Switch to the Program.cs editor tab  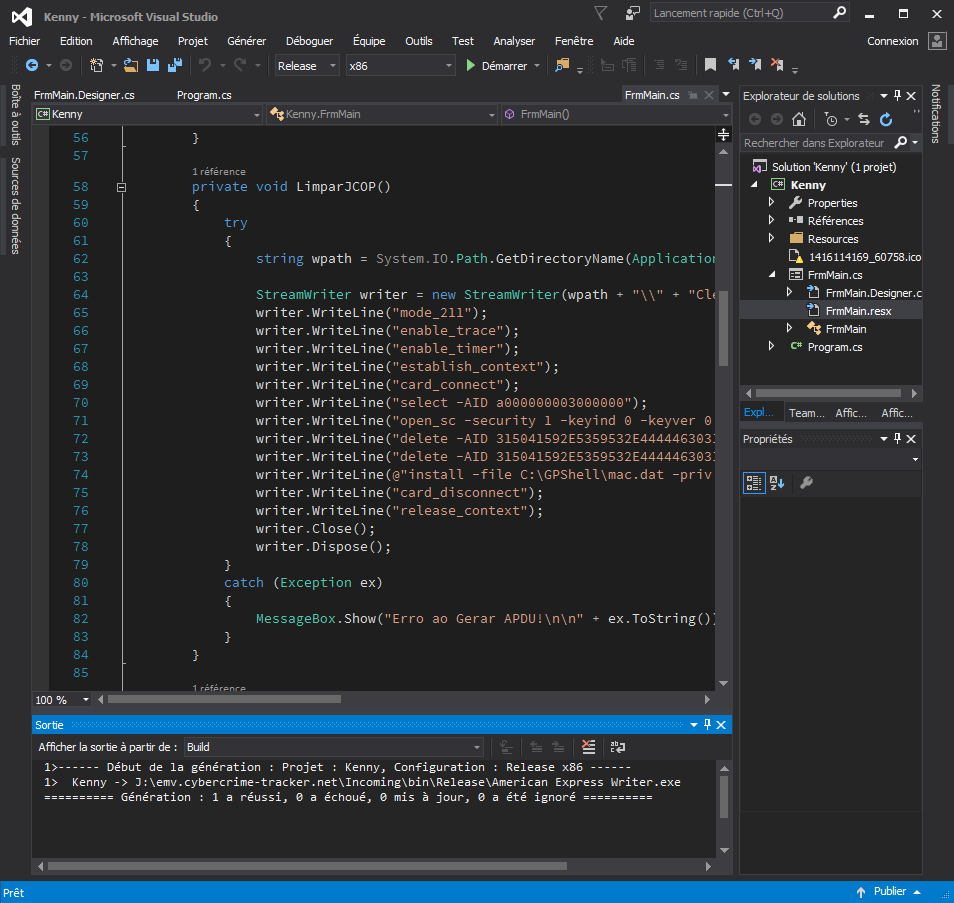click(x=204, y=95)
